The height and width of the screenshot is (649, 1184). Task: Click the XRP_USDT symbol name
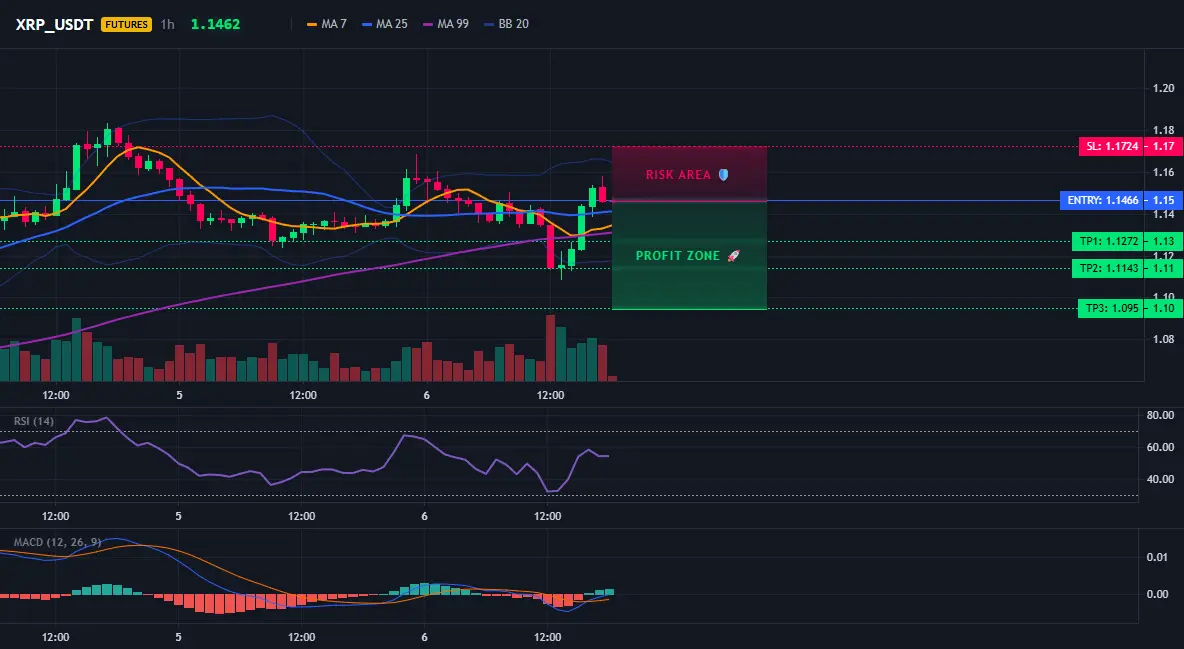click(x=54, y=24)
